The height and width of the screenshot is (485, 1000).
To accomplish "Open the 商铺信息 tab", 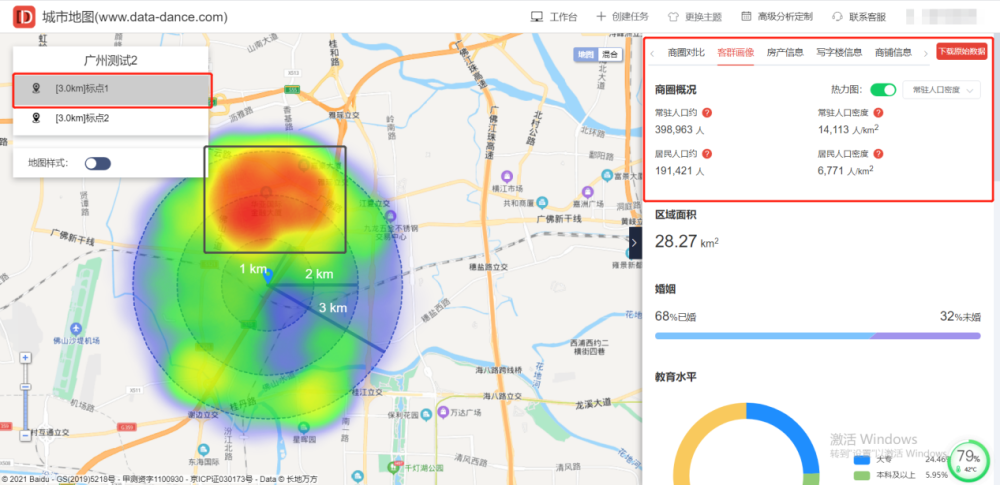I will (893, 52).
